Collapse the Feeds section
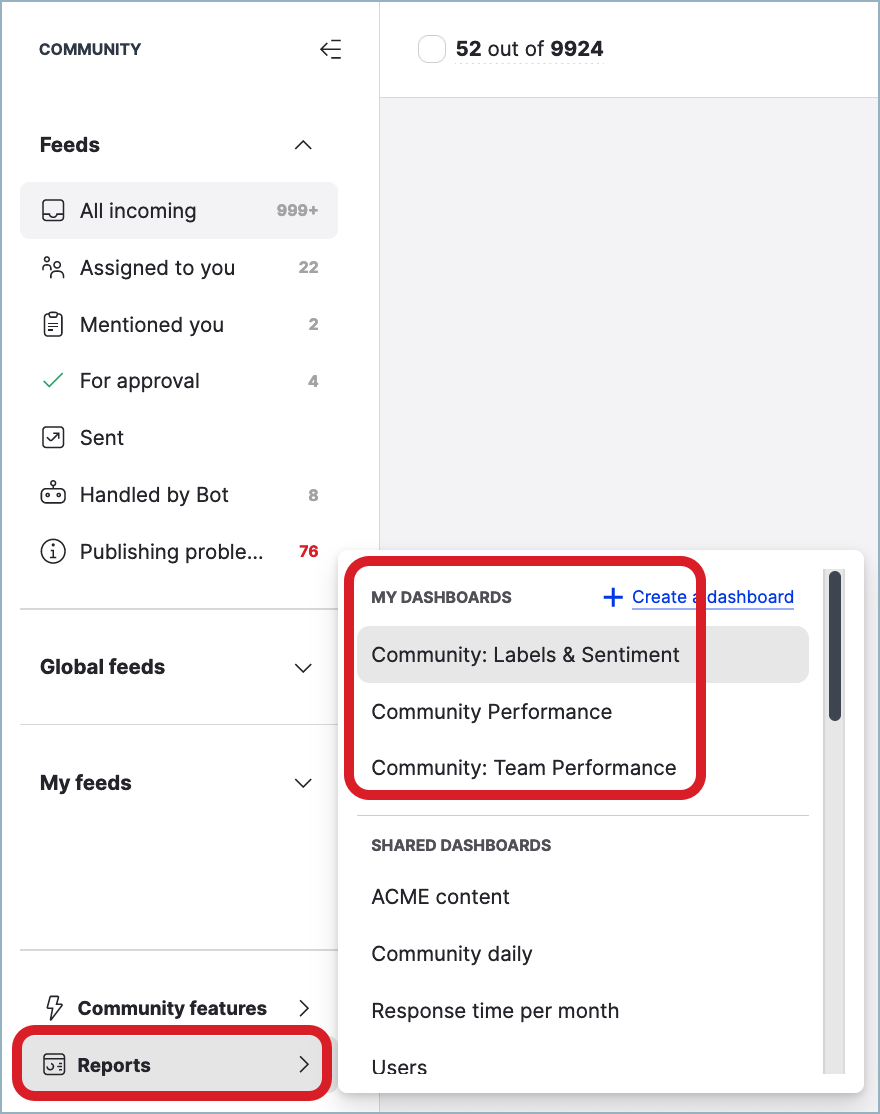Image resolution: width=880 pixels, height=1114 pixels. [303, 145]
